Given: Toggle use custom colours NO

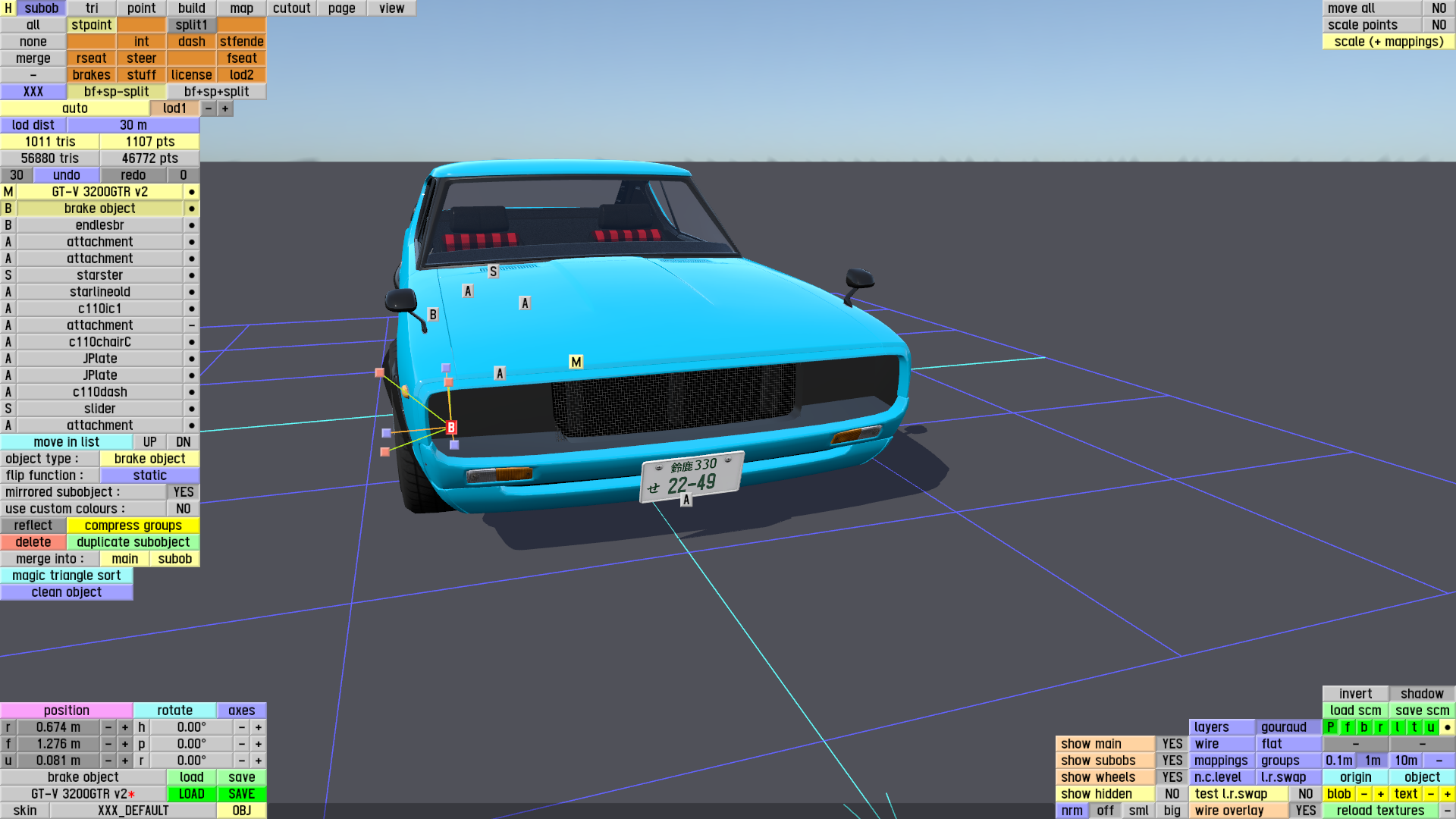Looking at the screenshot, I should 183,509.
